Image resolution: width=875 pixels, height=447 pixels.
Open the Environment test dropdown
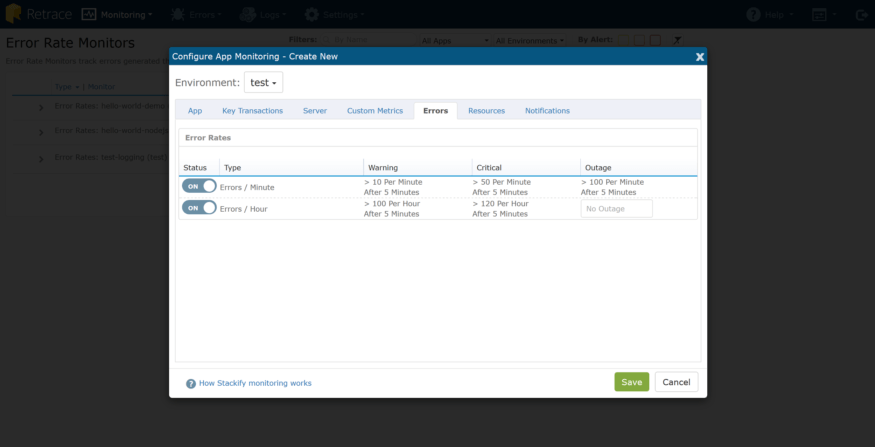(x=263, y=83)
